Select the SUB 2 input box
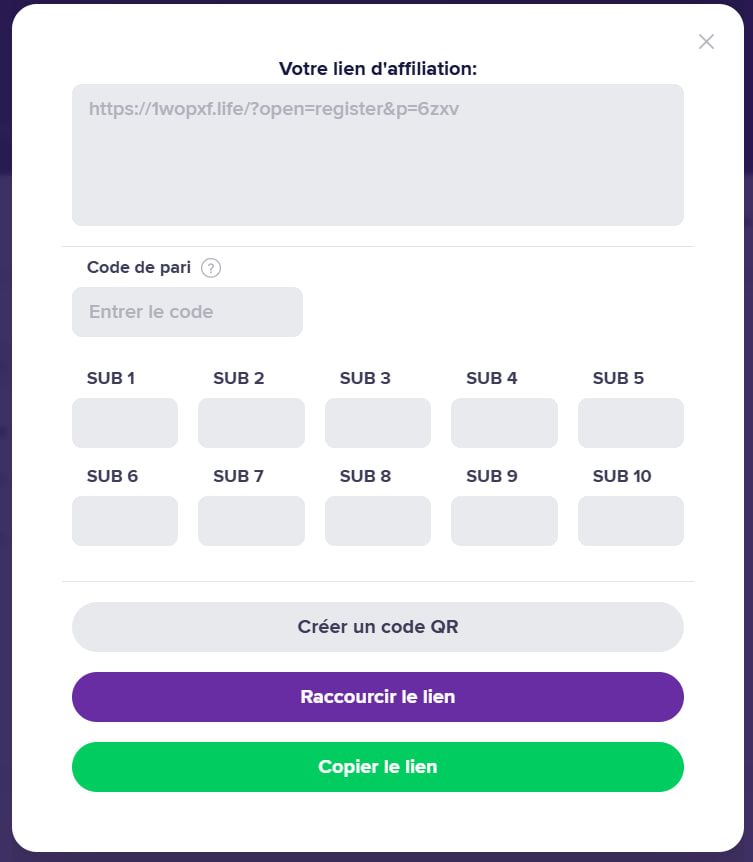Viewport: 753px width, 862px height. 251,423
